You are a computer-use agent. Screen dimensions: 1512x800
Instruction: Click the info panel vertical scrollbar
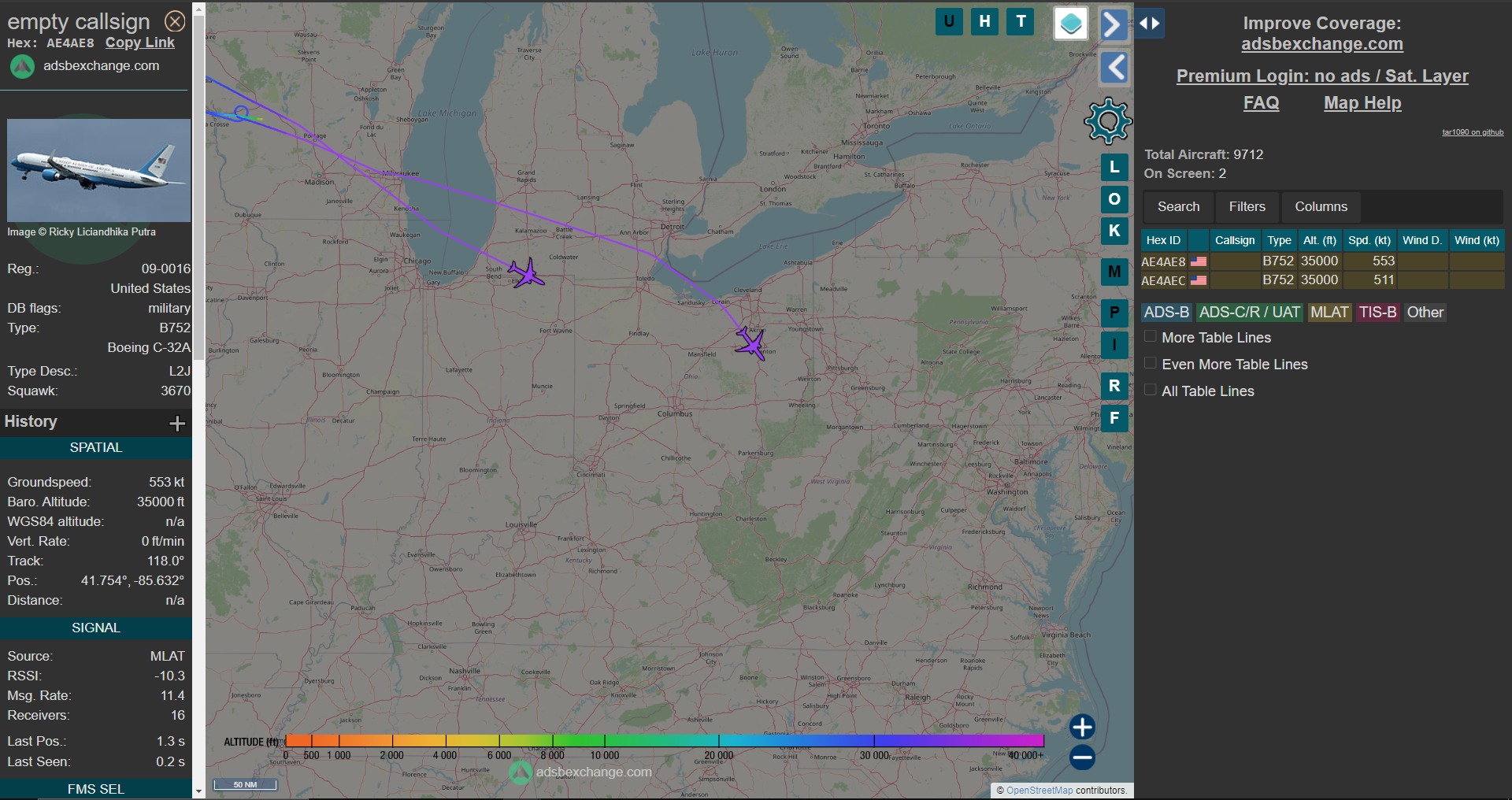(198, 189)
